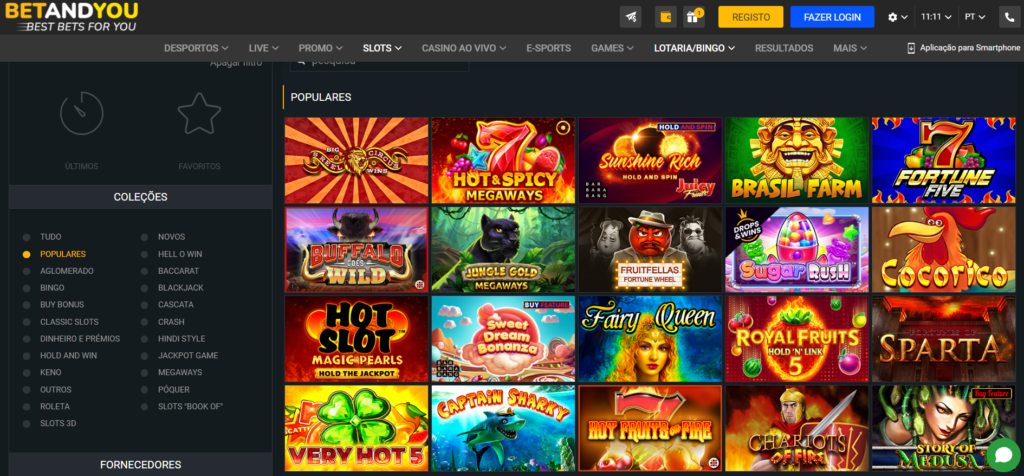Open Fortune Five game
The width and height of the screenshot is (1024, 476).
pyautogui.click(x=944, y=161)
